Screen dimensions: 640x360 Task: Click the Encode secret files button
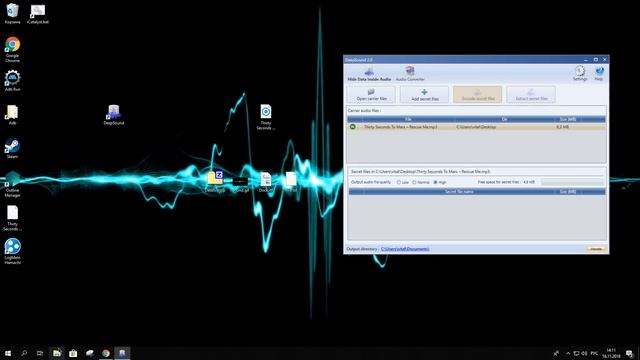(478, 95)
